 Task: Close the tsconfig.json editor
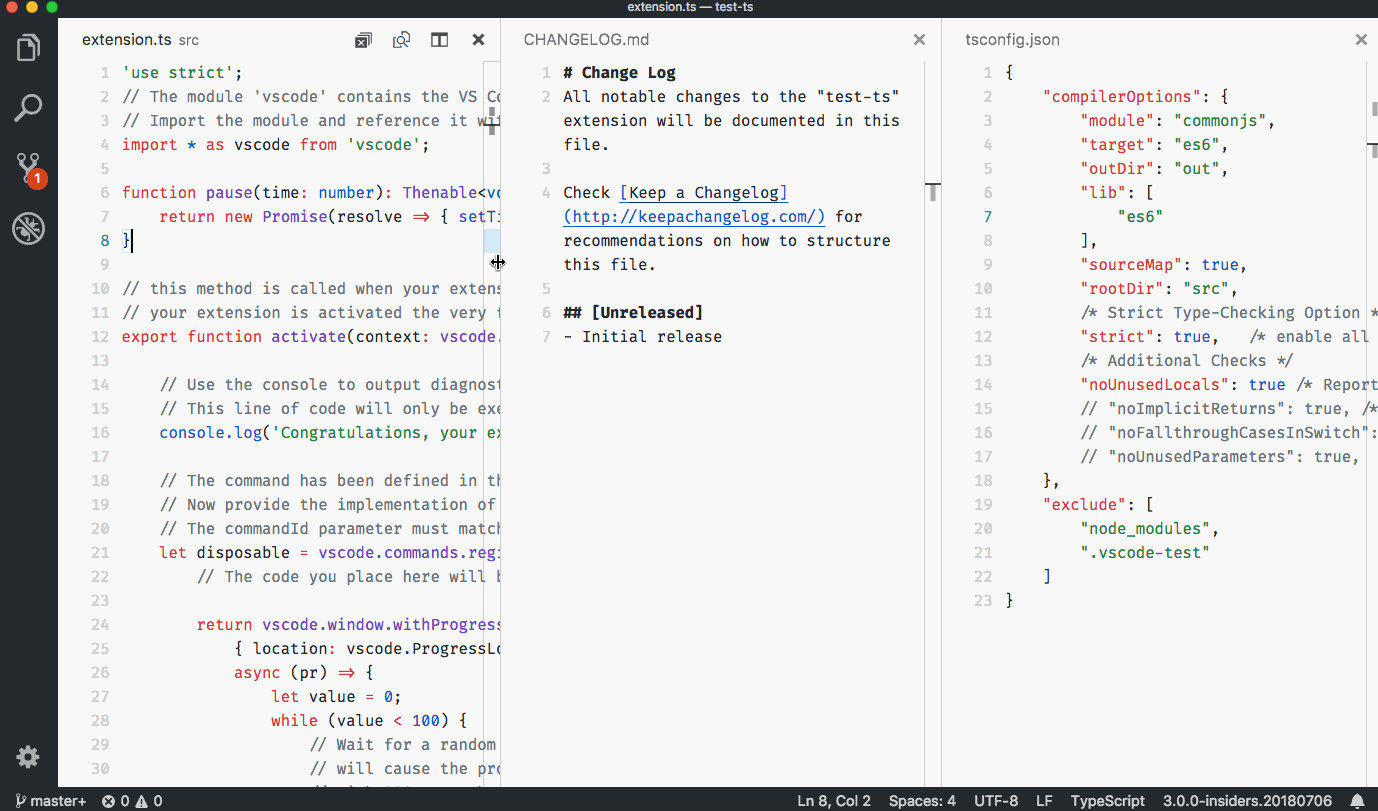pos(1361,39)
